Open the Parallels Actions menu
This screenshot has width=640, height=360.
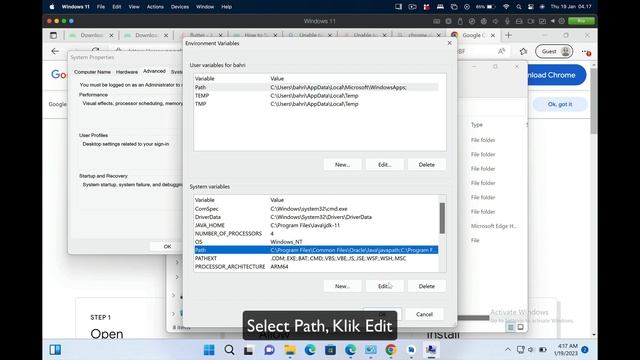pyautogui.click(x=155, y=7)
